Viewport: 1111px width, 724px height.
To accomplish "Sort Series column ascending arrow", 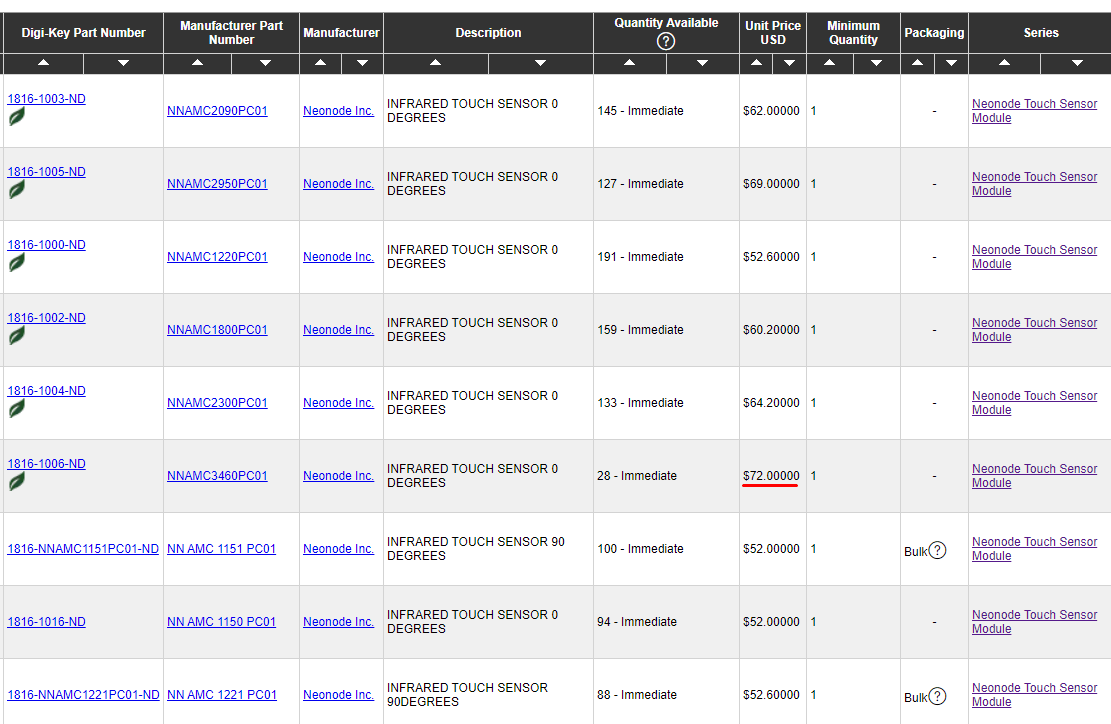I will [x=1005, y=64].
